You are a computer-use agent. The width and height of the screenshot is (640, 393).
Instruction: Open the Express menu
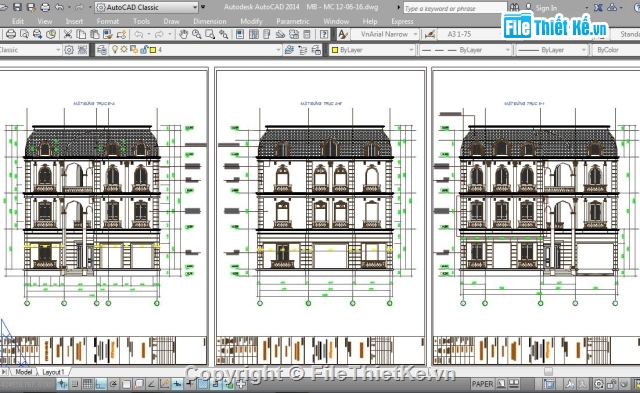[x=402, y=21]
